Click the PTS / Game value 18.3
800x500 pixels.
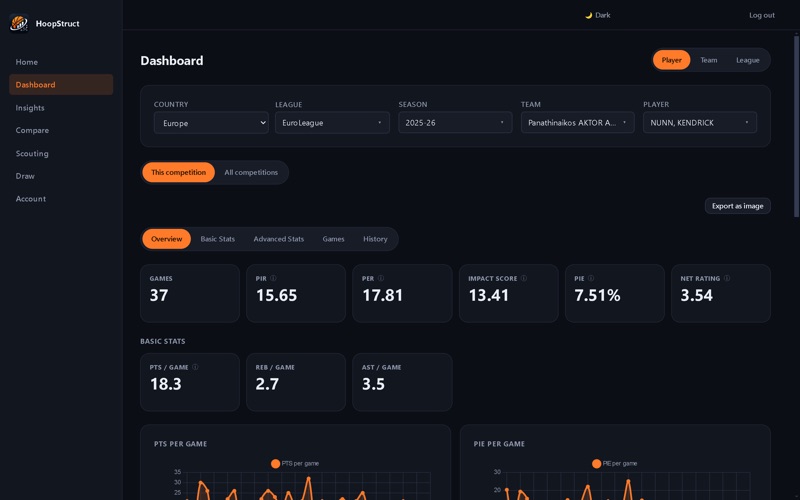(166, 384)
